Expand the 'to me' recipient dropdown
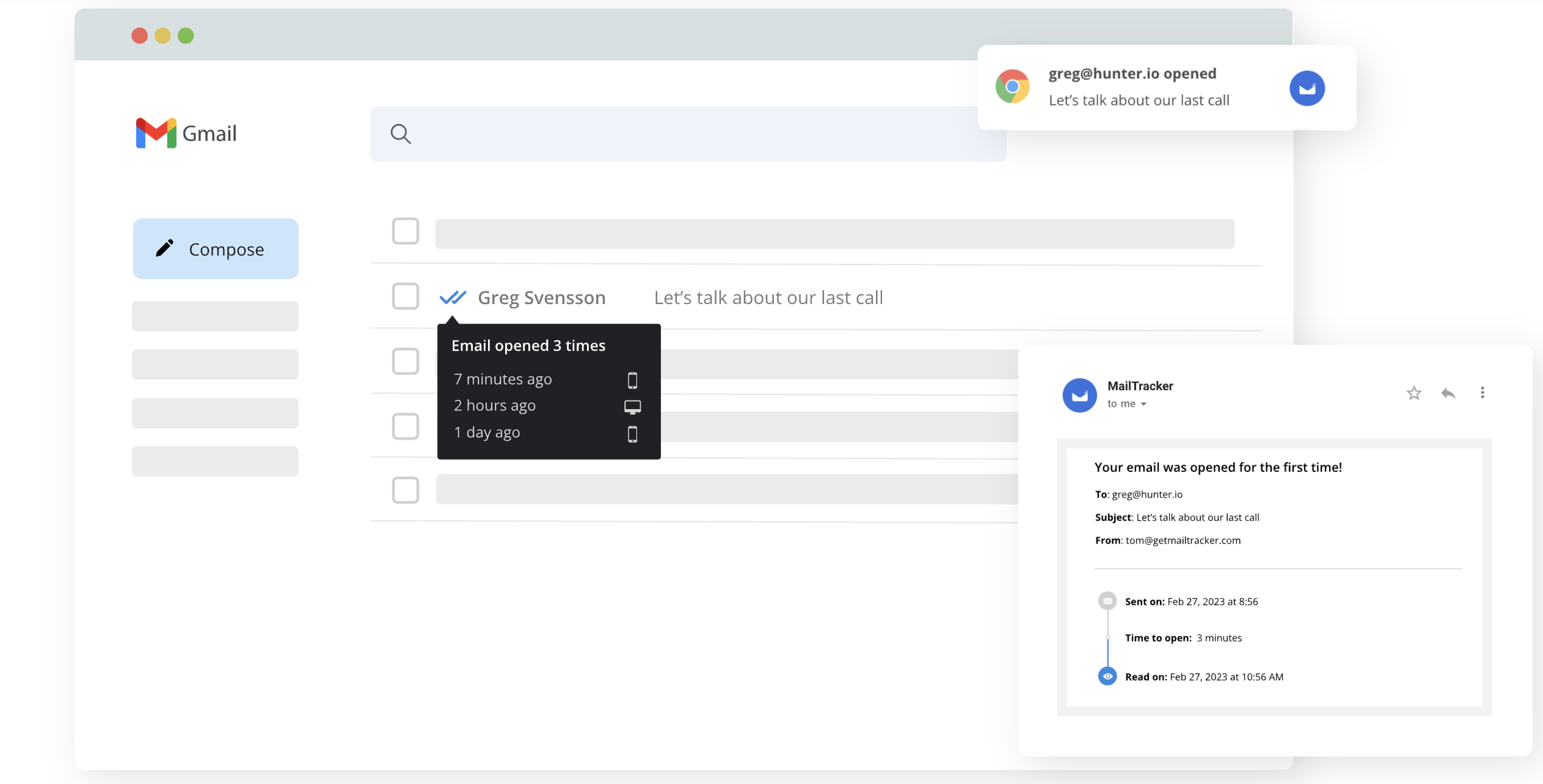The image size is (1543, 784). tap(1143, 404)
